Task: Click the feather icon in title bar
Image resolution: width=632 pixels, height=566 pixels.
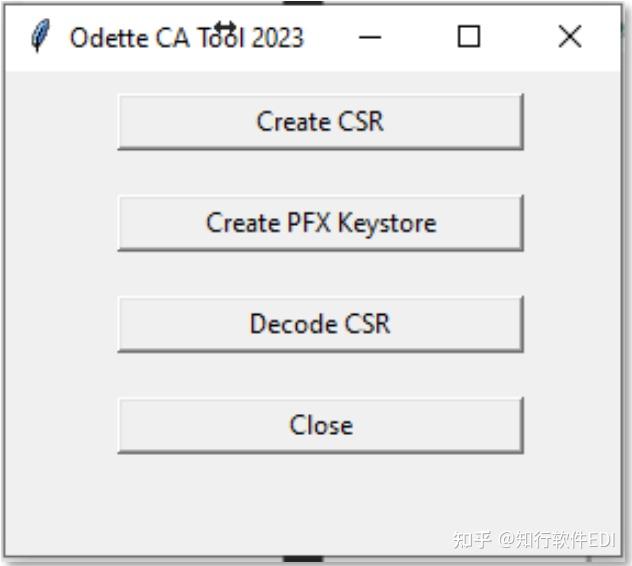Action: point(40,36)
